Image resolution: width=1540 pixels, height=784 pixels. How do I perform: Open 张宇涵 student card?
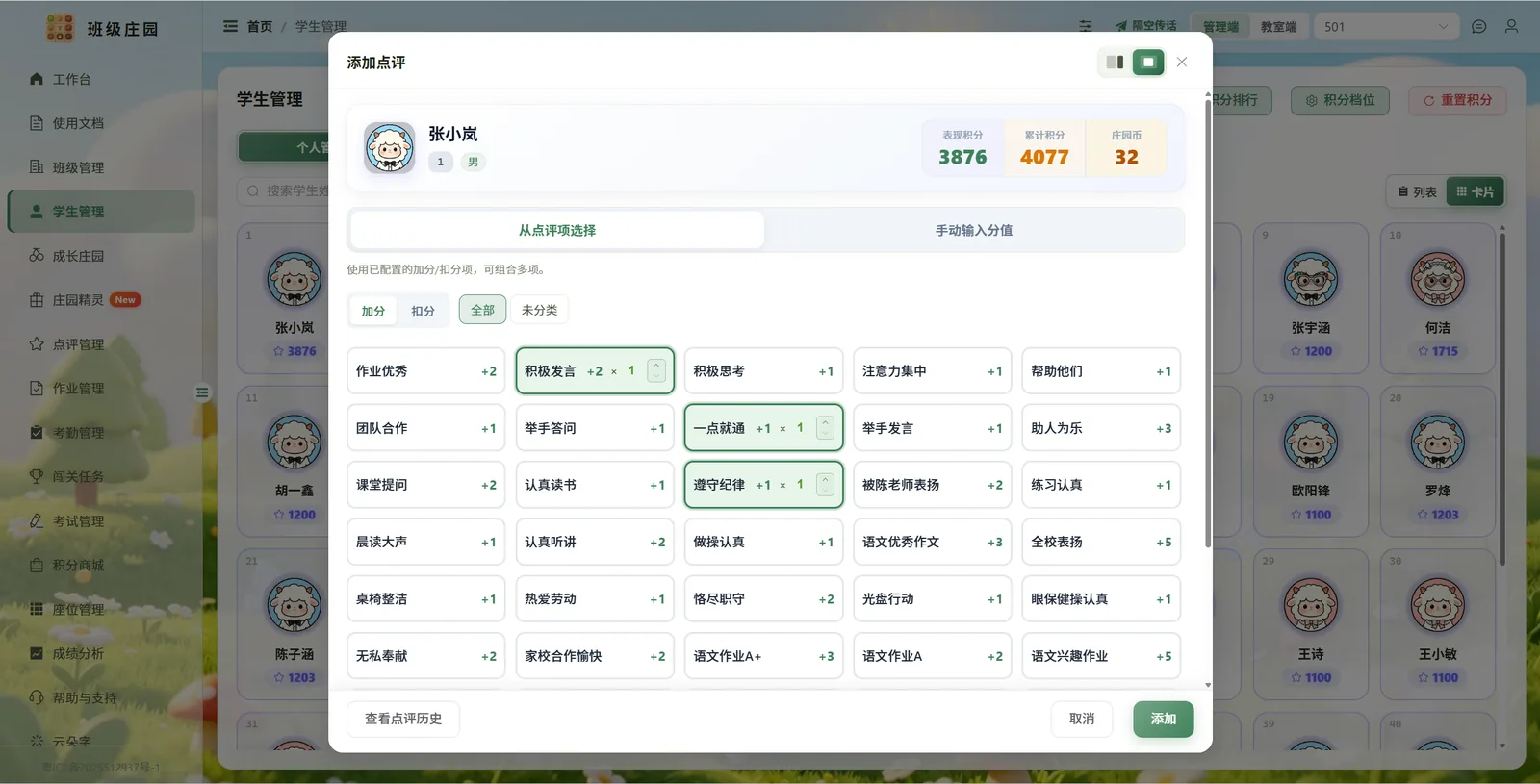(1311, 298)
